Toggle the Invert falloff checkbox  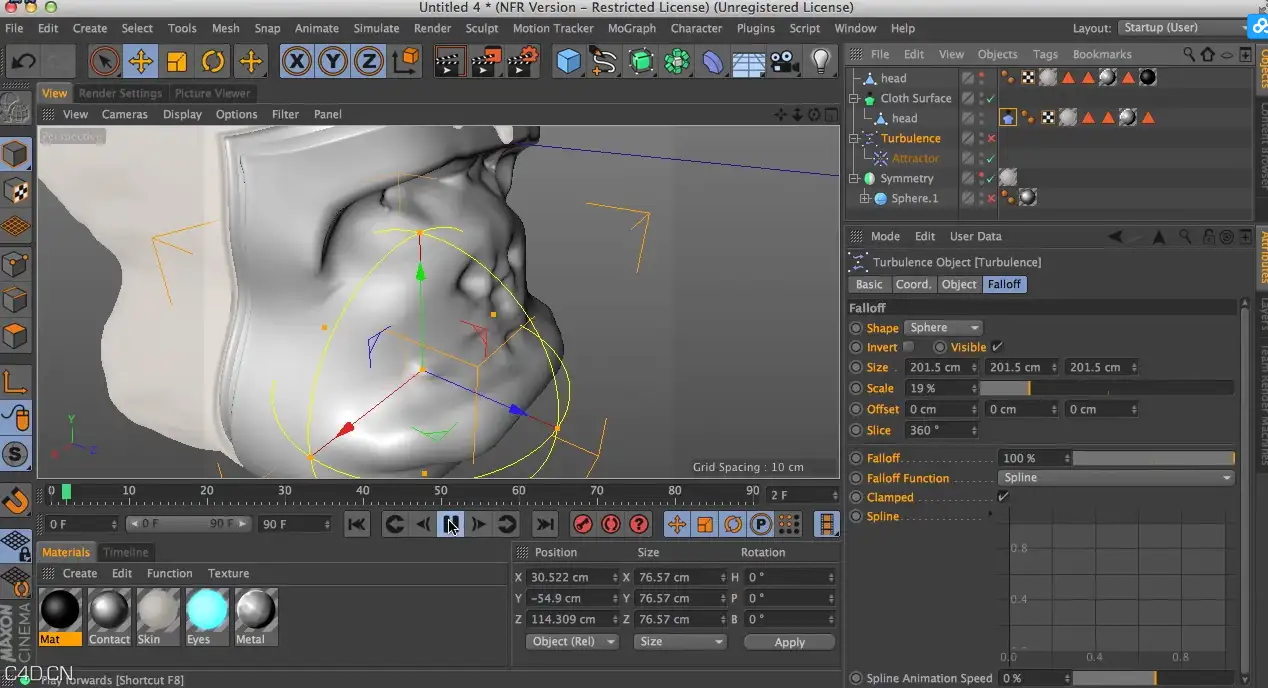[908, 347]
